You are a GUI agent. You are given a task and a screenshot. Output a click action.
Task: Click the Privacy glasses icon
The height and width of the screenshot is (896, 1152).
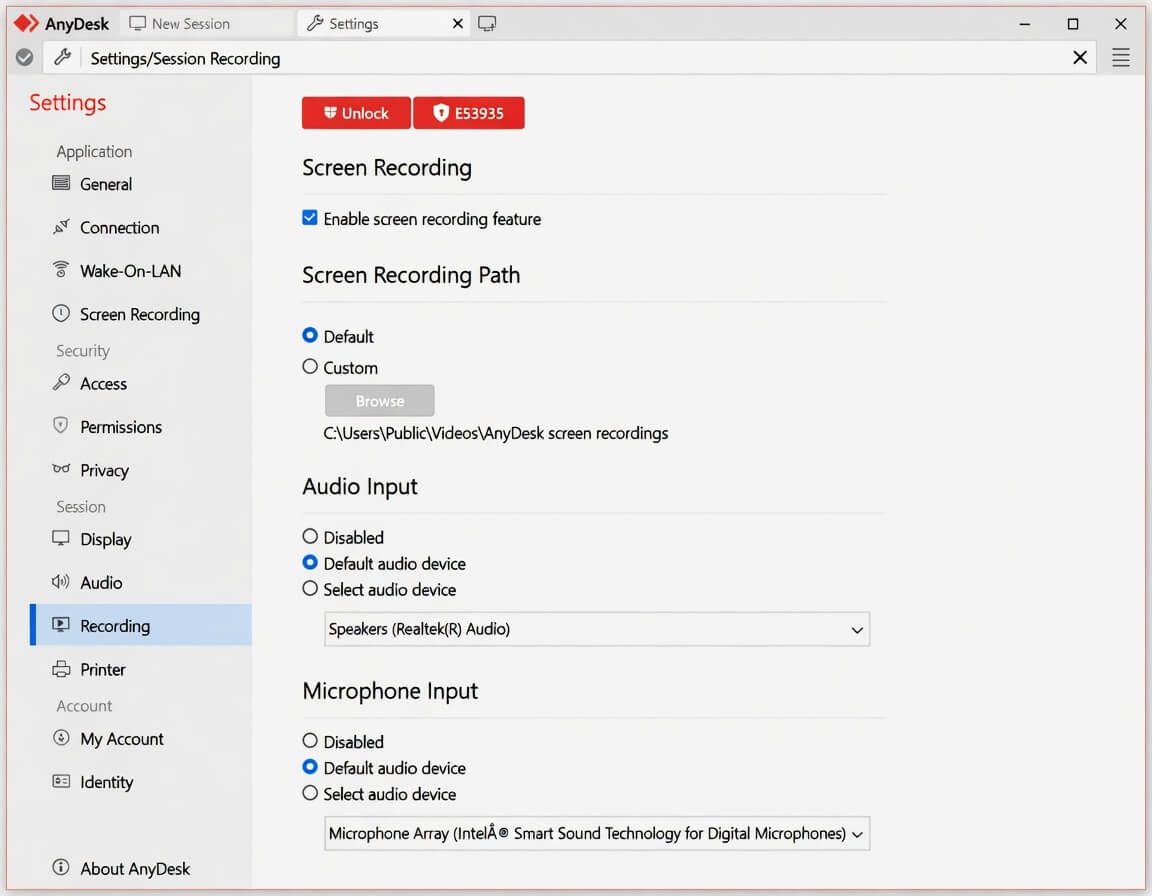(61, 469)
